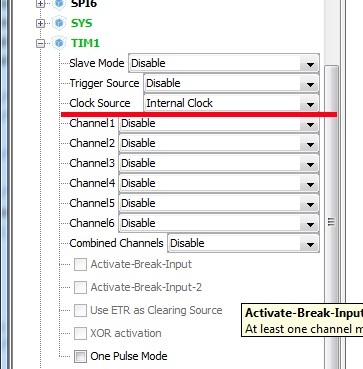
Task: Expand the SPI6 tree node
Action: click(x=40, y=4)
